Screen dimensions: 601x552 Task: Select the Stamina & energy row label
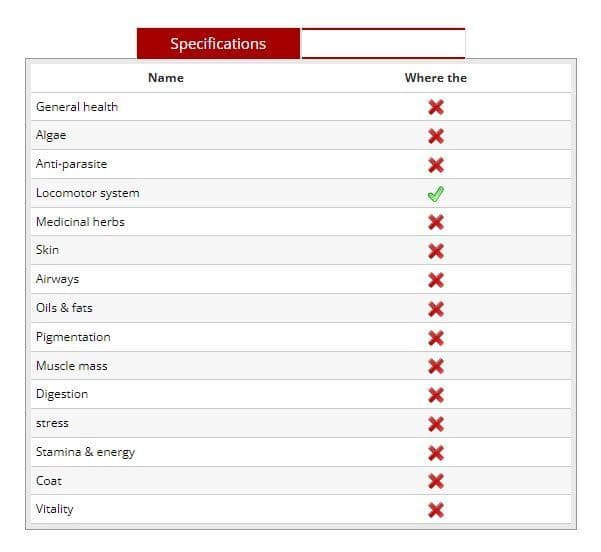click(85, 452)
